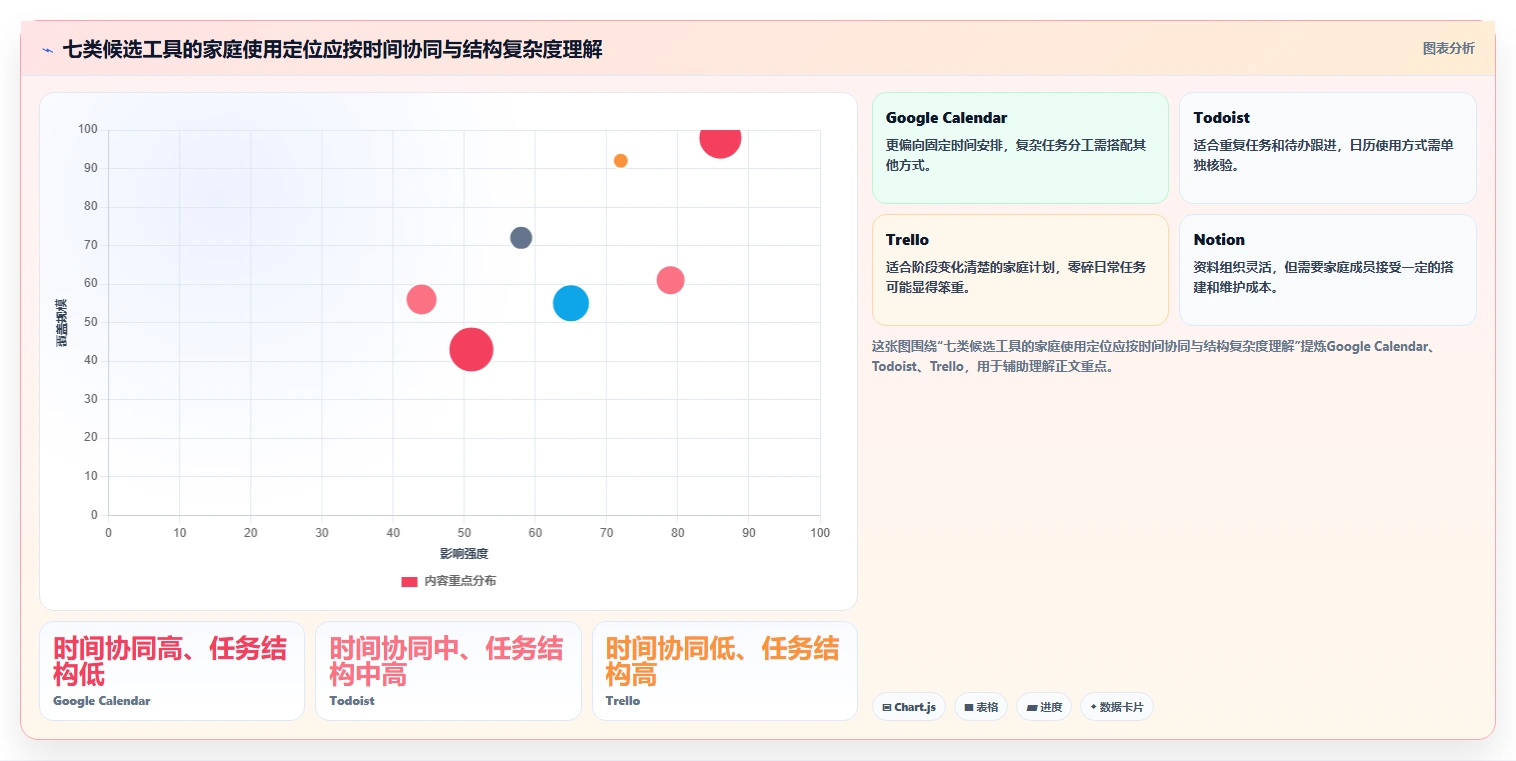Screen dimensions: 1516x761
Task: Click the 内容重点分布 legend text
Action: (460, 581)
